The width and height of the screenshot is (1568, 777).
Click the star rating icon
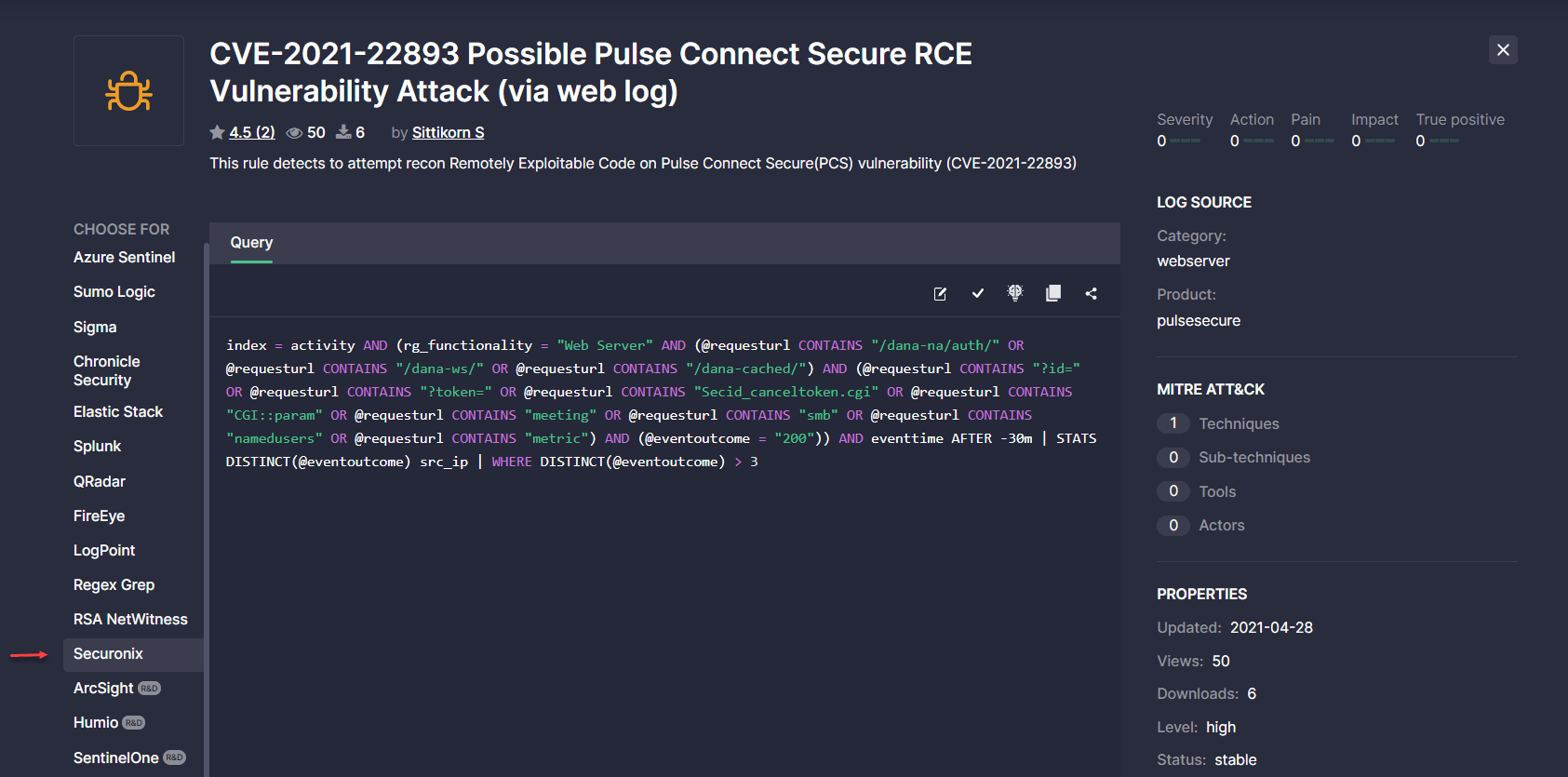click(x=218, y=132)
